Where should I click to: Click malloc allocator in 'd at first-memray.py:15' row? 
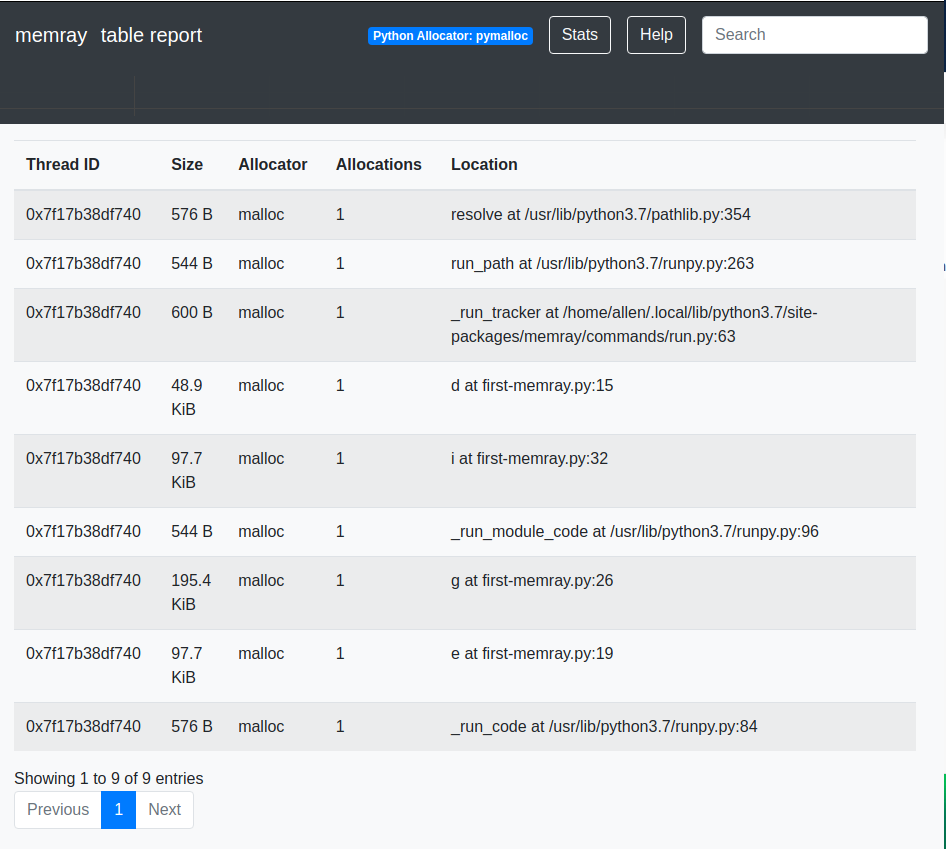coord(261,386)
